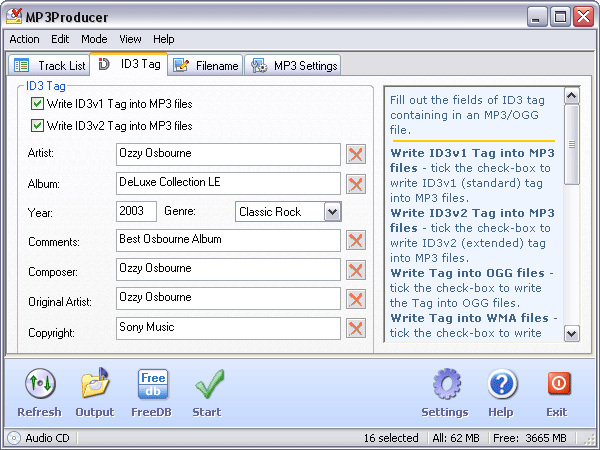Click 'Write Tag into WMA files' help heading

(470, 318)
